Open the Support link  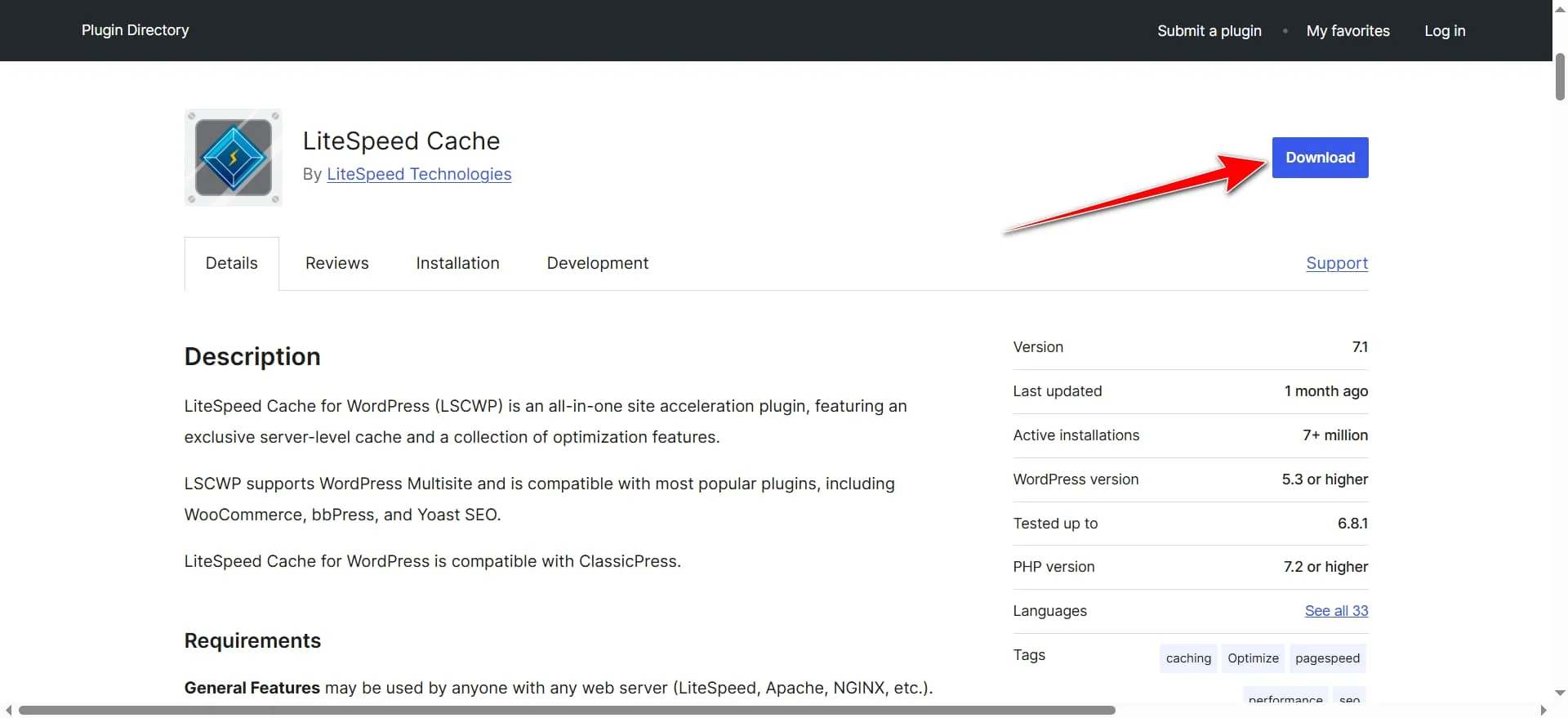point(1337,263)
